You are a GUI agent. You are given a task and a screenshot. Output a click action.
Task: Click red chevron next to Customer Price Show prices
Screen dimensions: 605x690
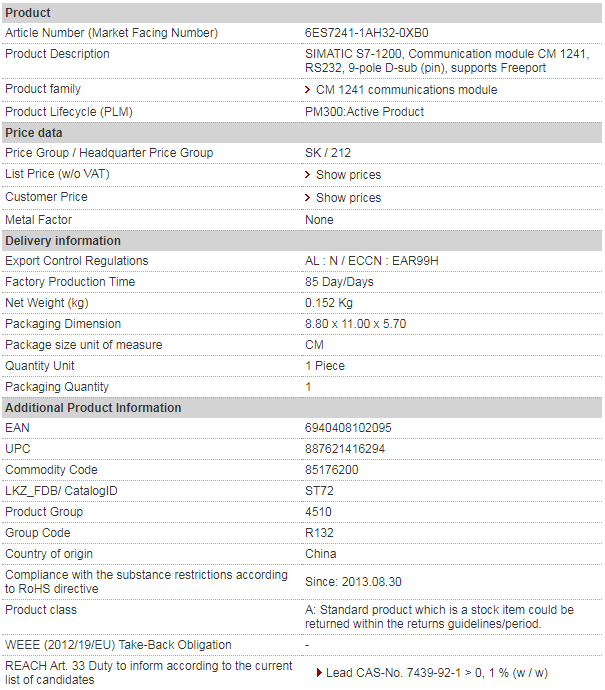tap(307, 198)
